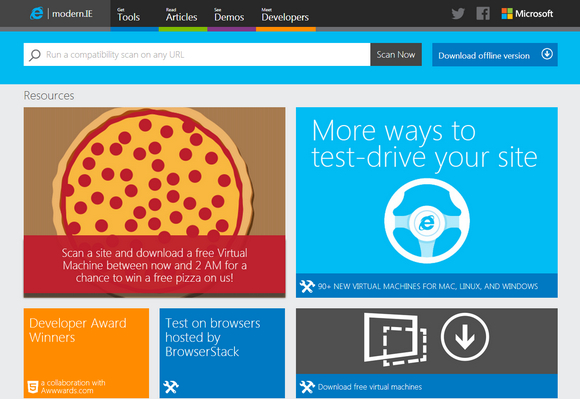
Task: Click tools icon beside 90+ new virtual machines
Action: (x=307, y=286)
